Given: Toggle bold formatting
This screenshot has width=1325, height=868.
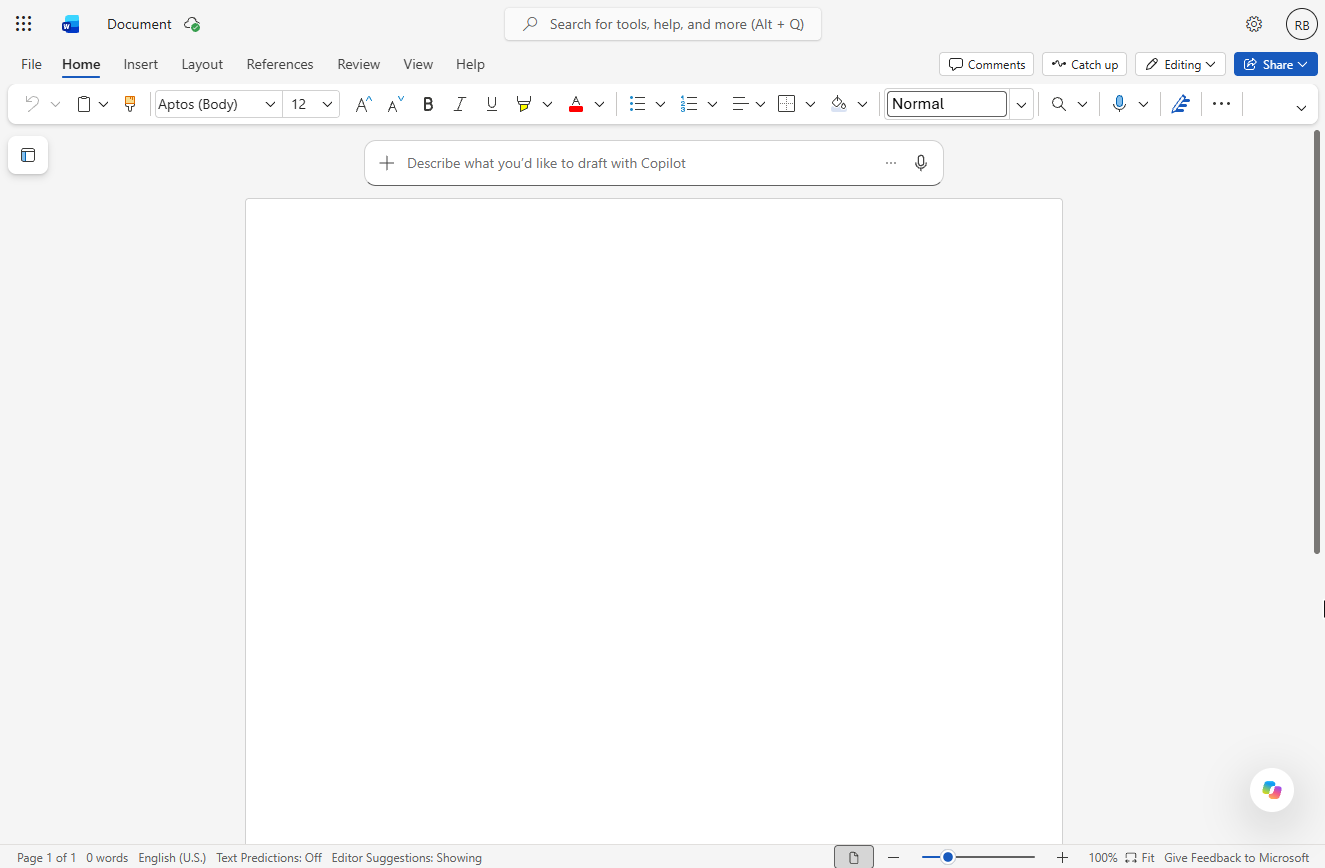Looking at the screenshot, I should [x=428, y=104].
